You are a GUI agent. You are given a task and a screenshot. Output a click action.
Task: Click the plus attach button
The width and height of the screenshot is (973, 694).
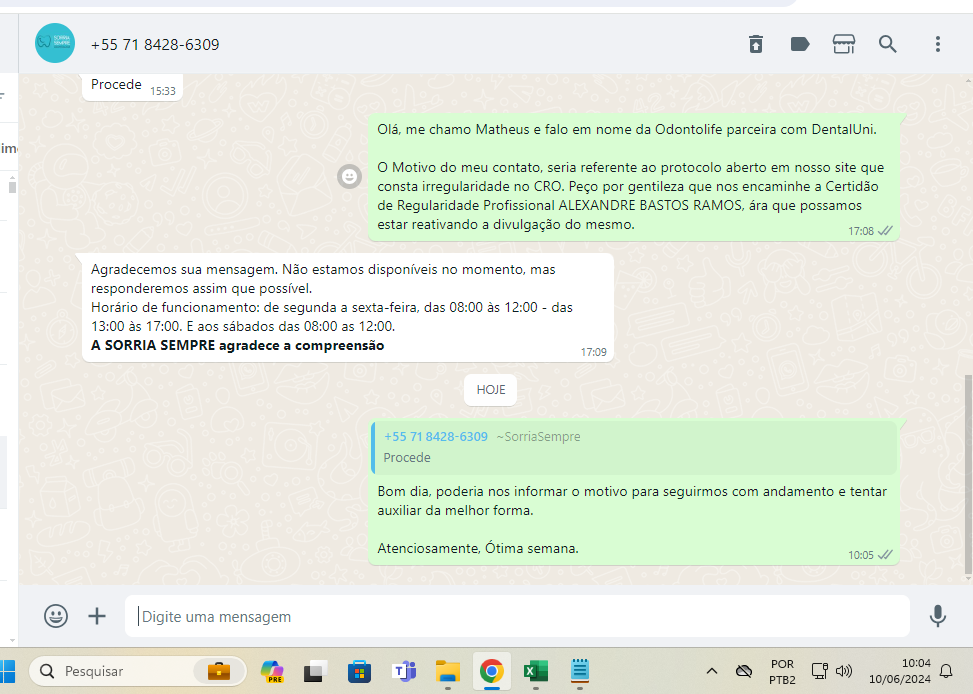point(97,616)
